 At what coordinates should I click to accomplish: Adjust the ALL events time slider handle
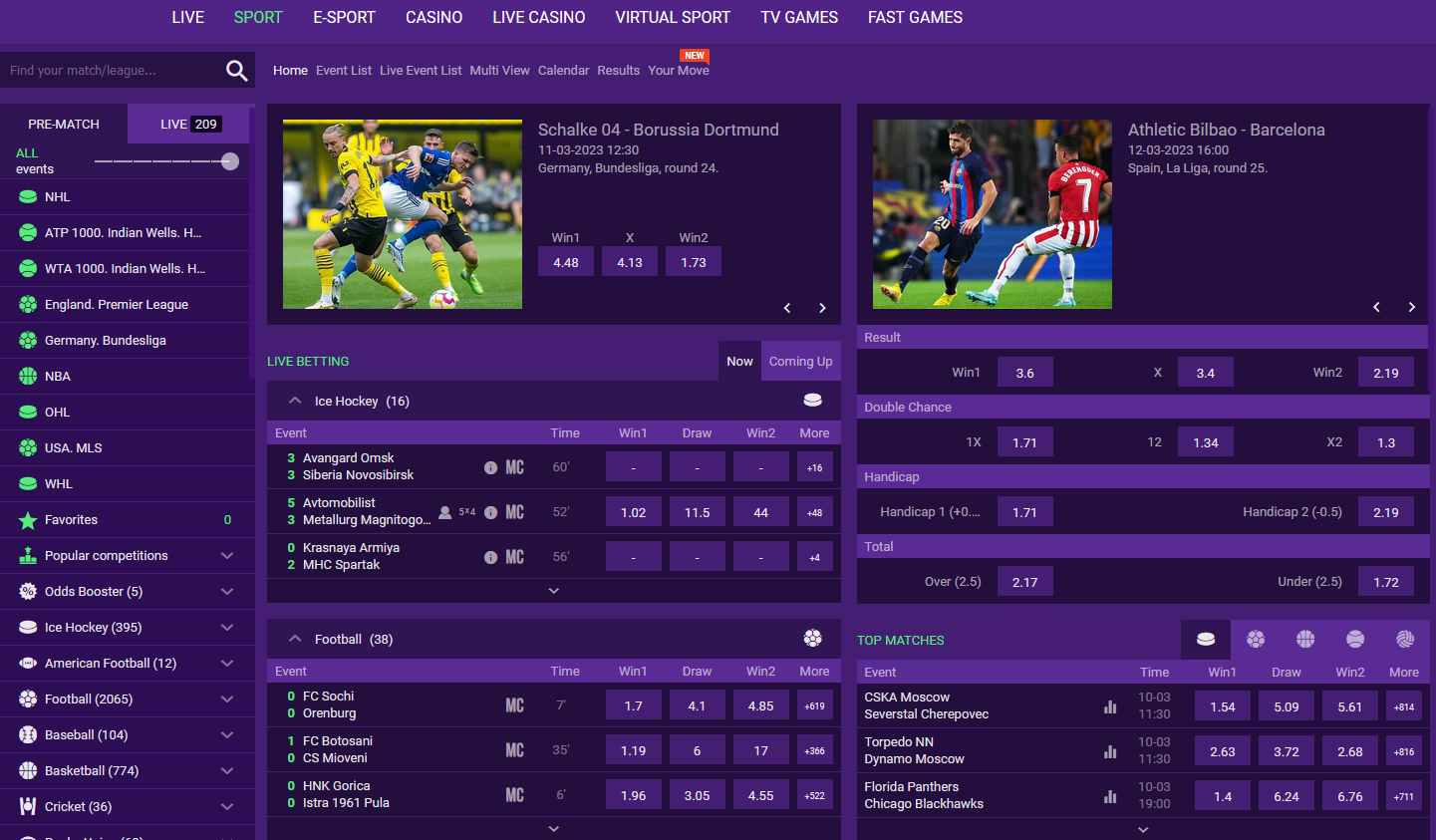230,161
